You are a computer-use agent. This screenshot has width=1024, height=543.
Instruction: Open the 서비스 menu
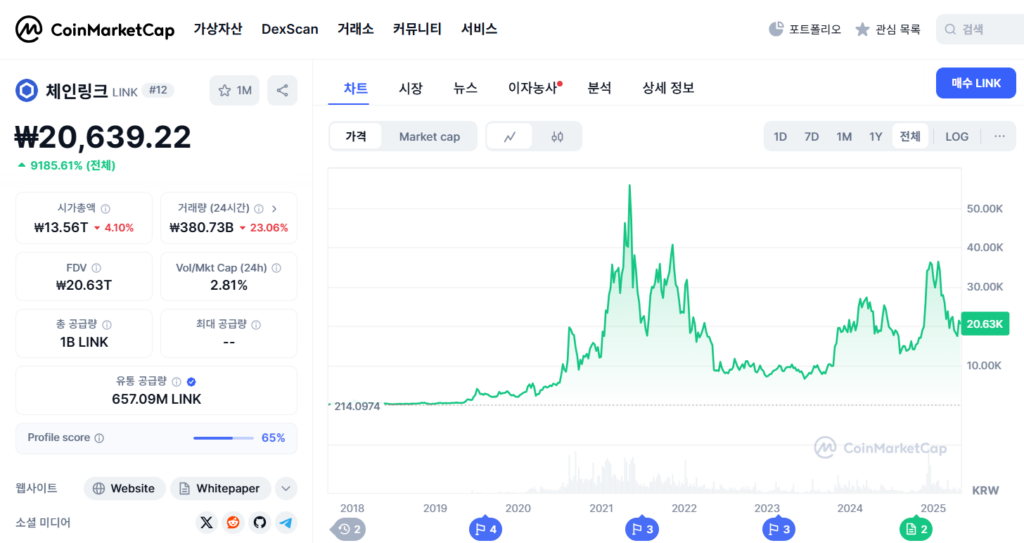click(x=479, y=29)
